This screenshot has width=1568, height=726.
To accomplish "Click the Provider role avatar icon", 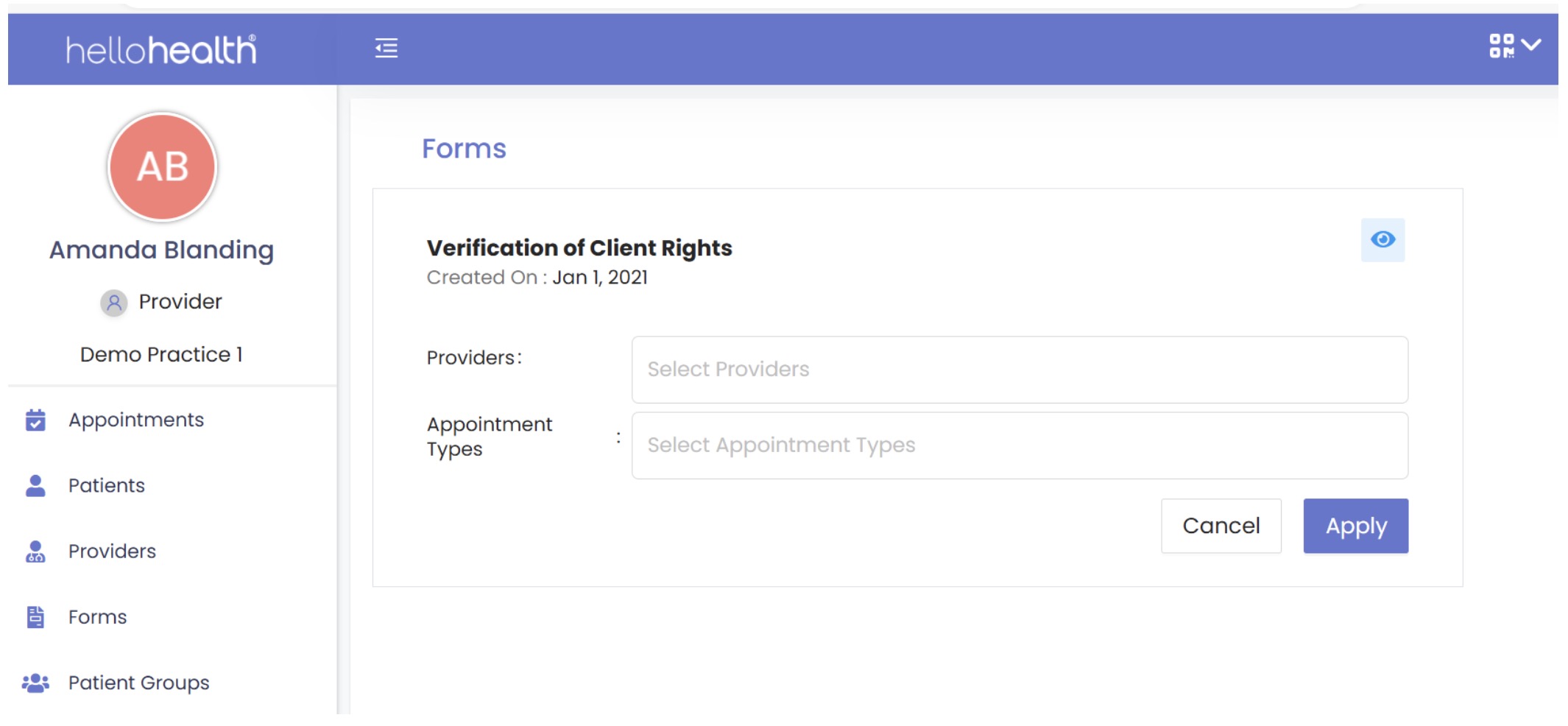I will (113, 302).
